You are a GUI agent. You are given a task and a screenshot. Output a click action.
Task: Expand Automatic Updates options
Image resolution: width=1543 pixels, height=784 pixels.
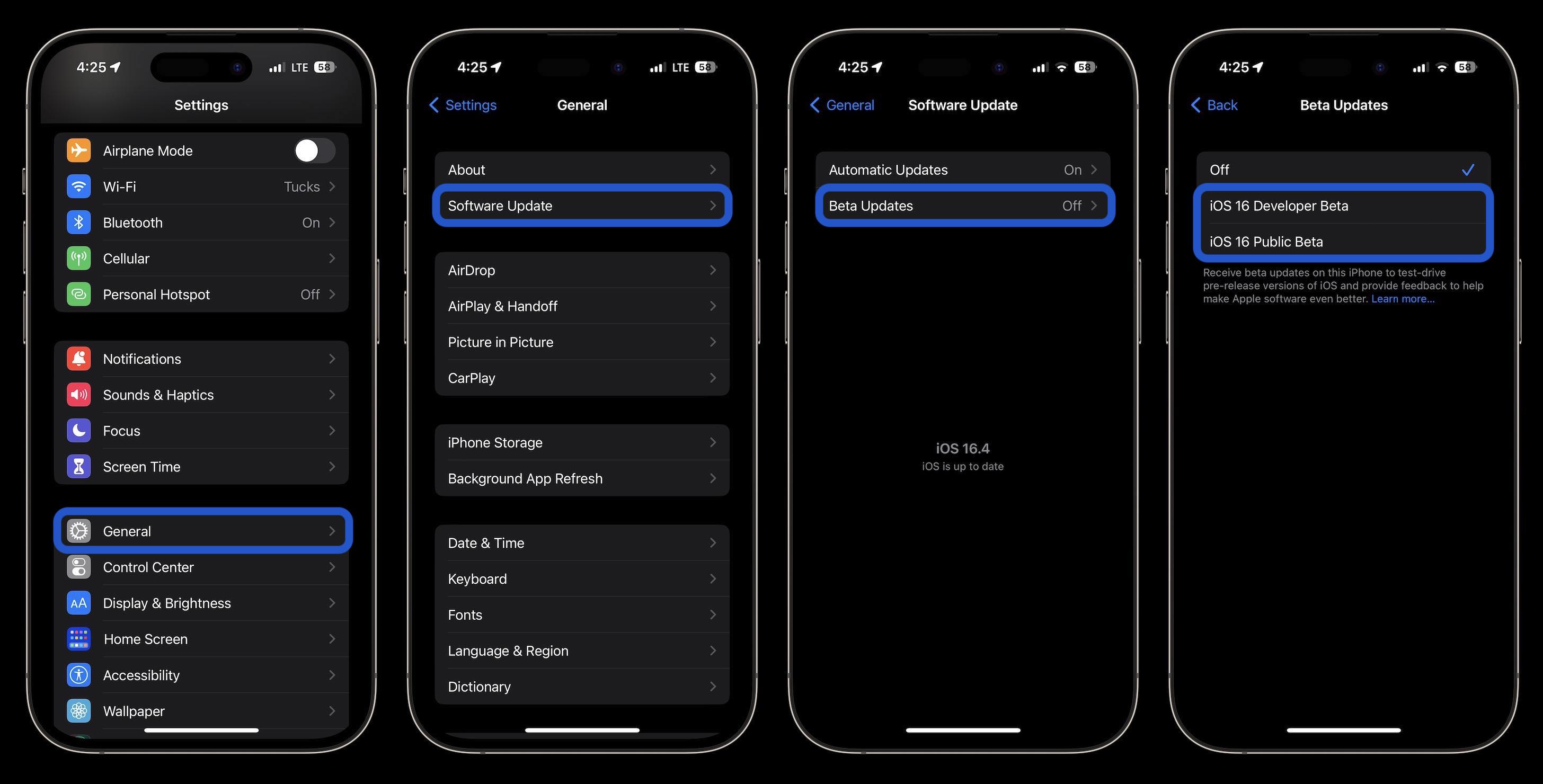point(962,169)
